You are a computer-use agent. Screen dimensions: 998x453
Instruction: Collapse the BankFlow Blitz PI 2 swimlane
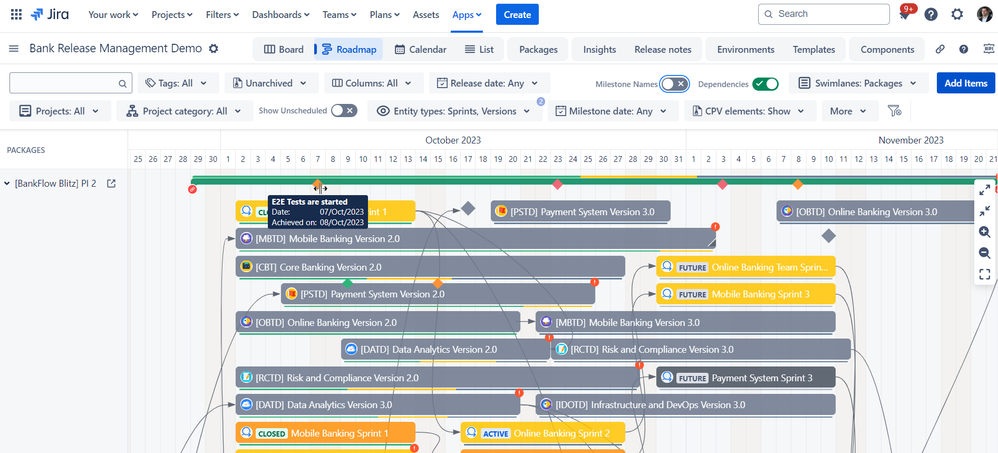(7, 184)
